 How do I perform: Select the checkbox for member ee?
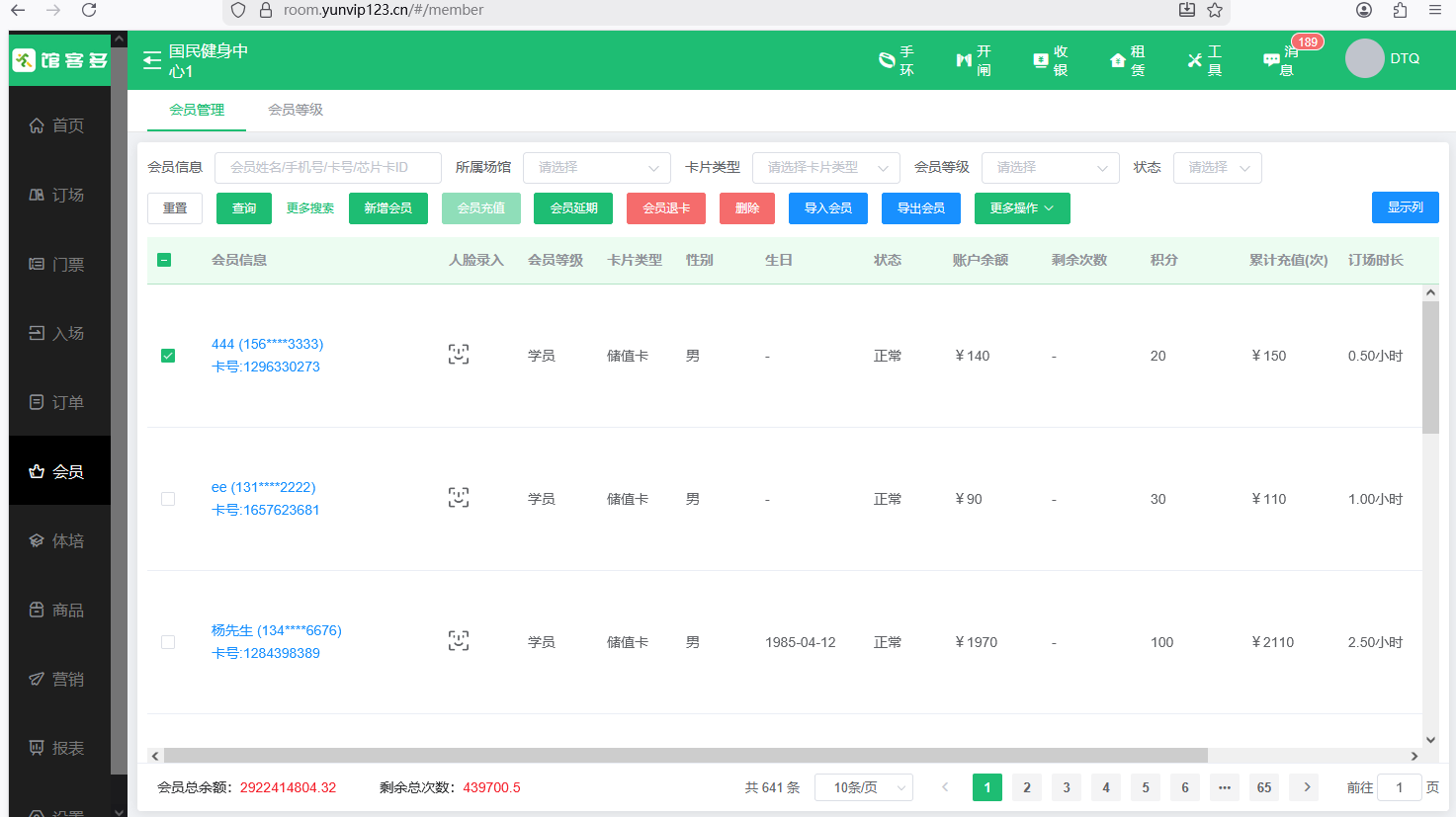click(167, 499)
